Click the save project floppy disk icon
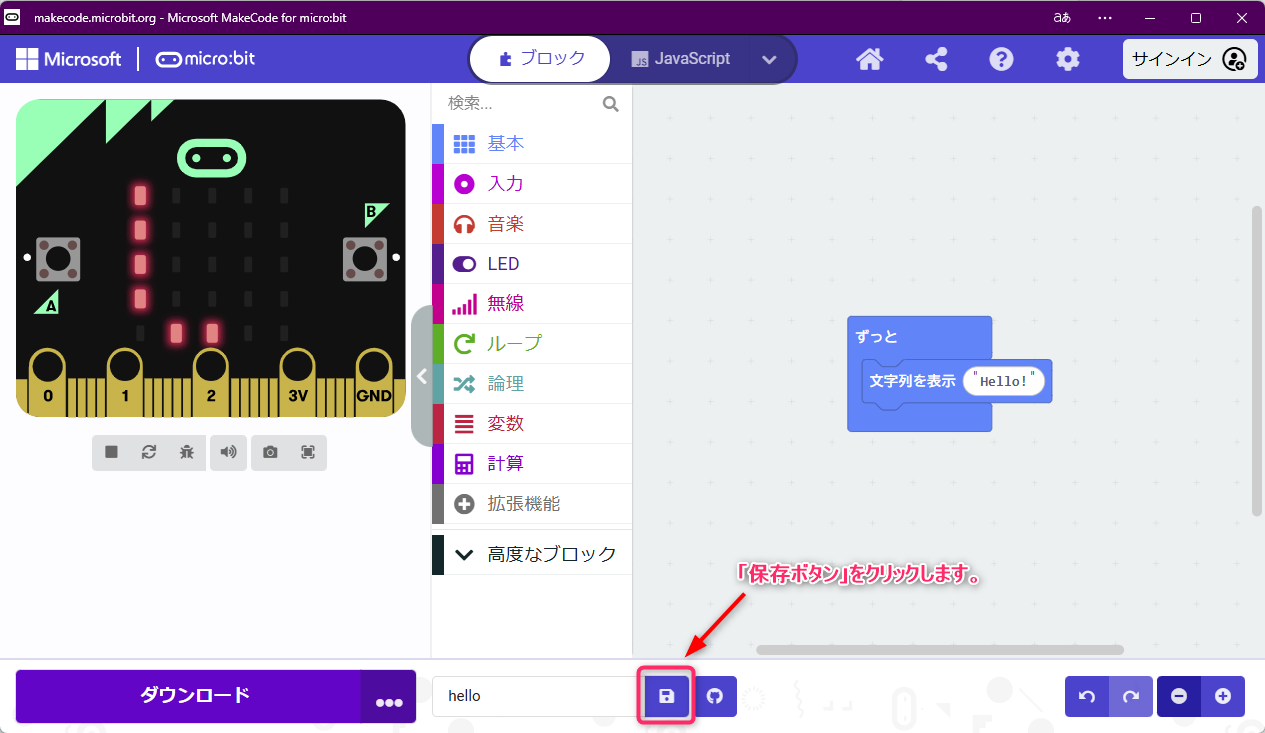 (x=666, y=696)
